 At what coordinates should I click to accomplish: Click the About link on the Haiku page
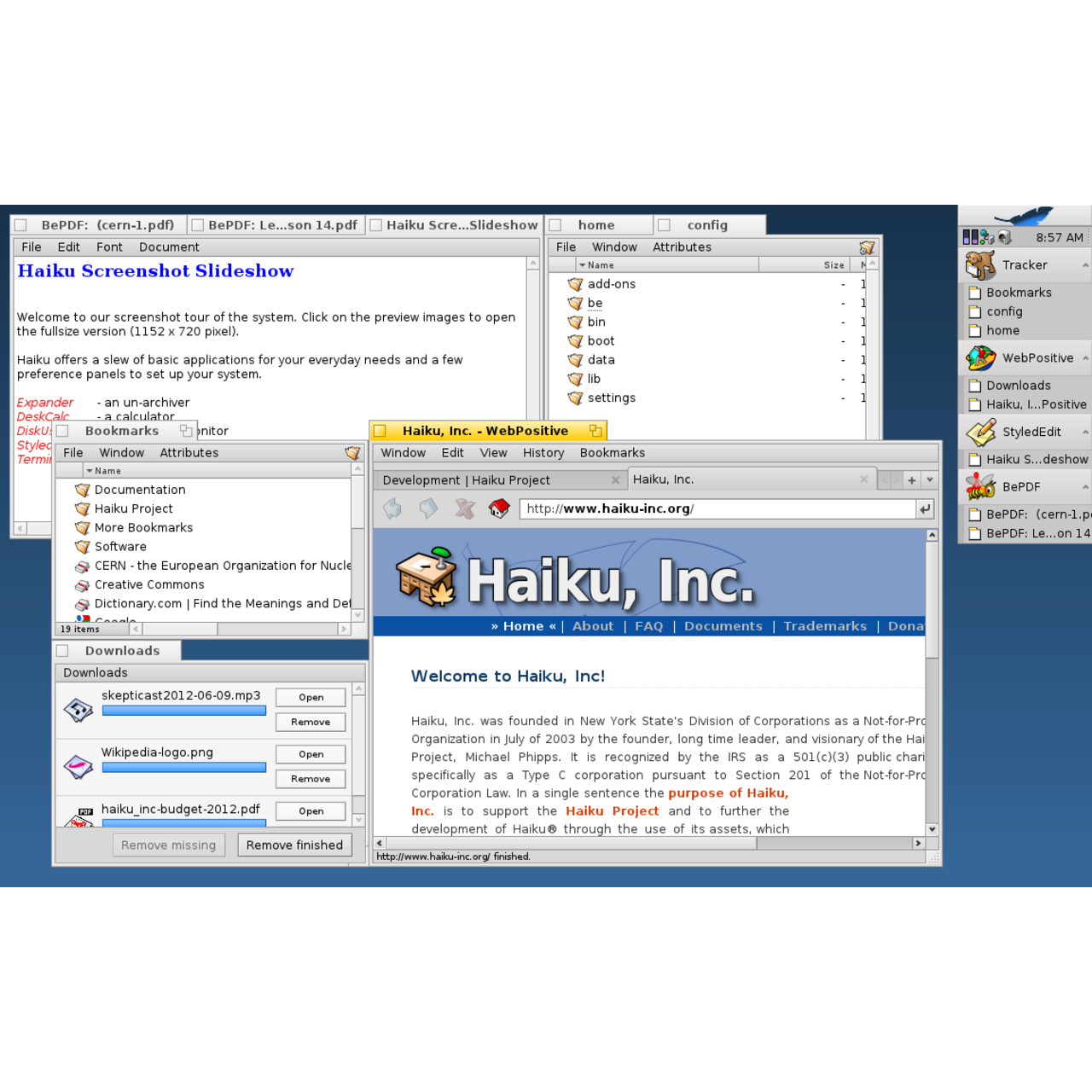pyautogui.click(x=593, y=625)
